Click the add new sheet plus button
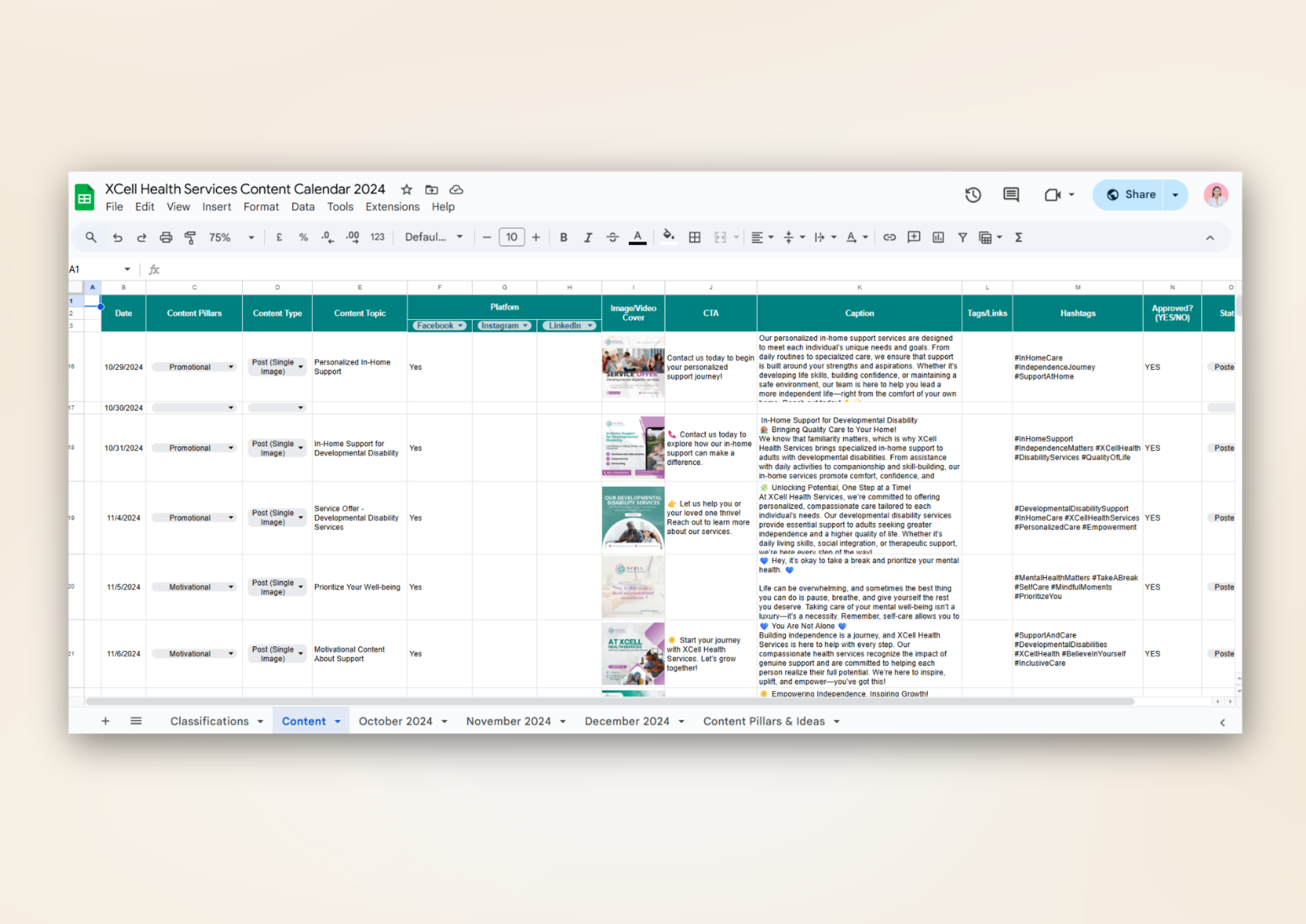The image size is (1306, 924). 105,721
